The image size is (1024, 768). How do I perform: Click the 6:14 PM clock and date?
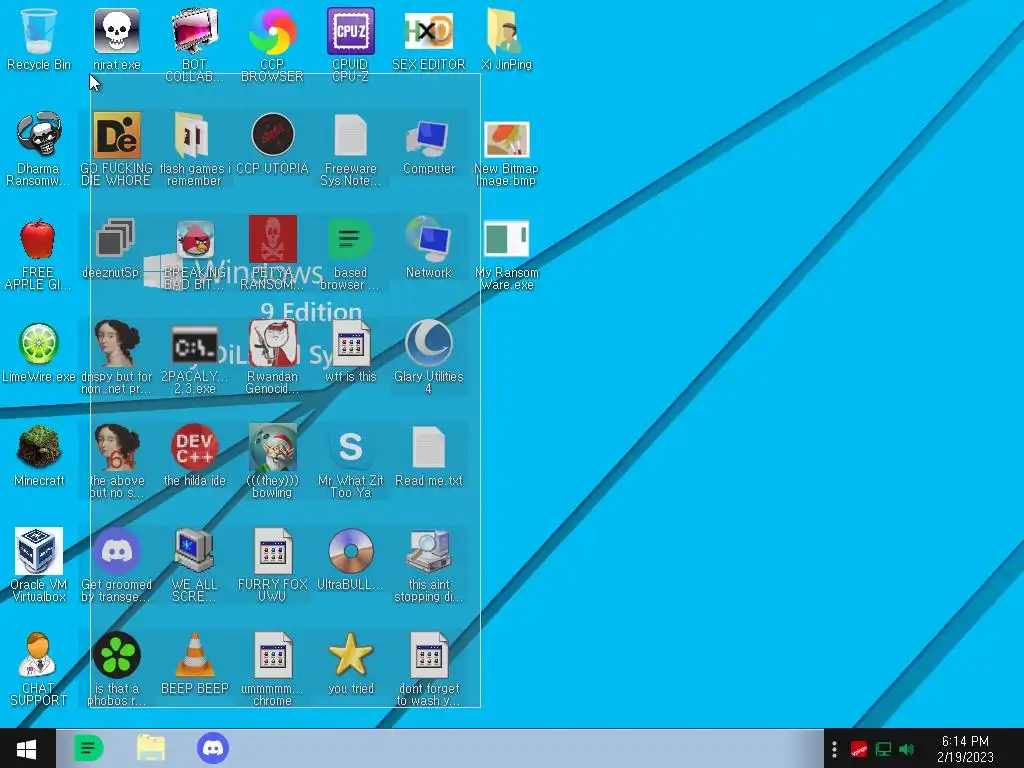[x=965, y=749]
